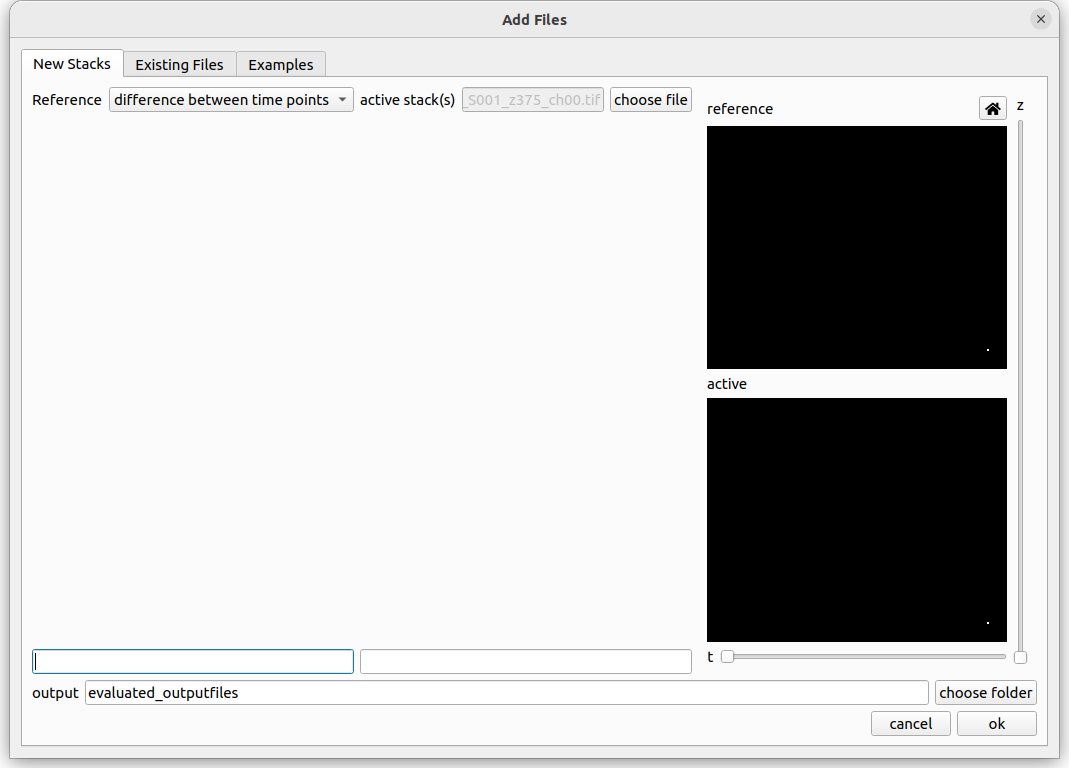Switch to the Existing Files tab
The width and height of the screenshot is (1069, 768).
(179, 64)
